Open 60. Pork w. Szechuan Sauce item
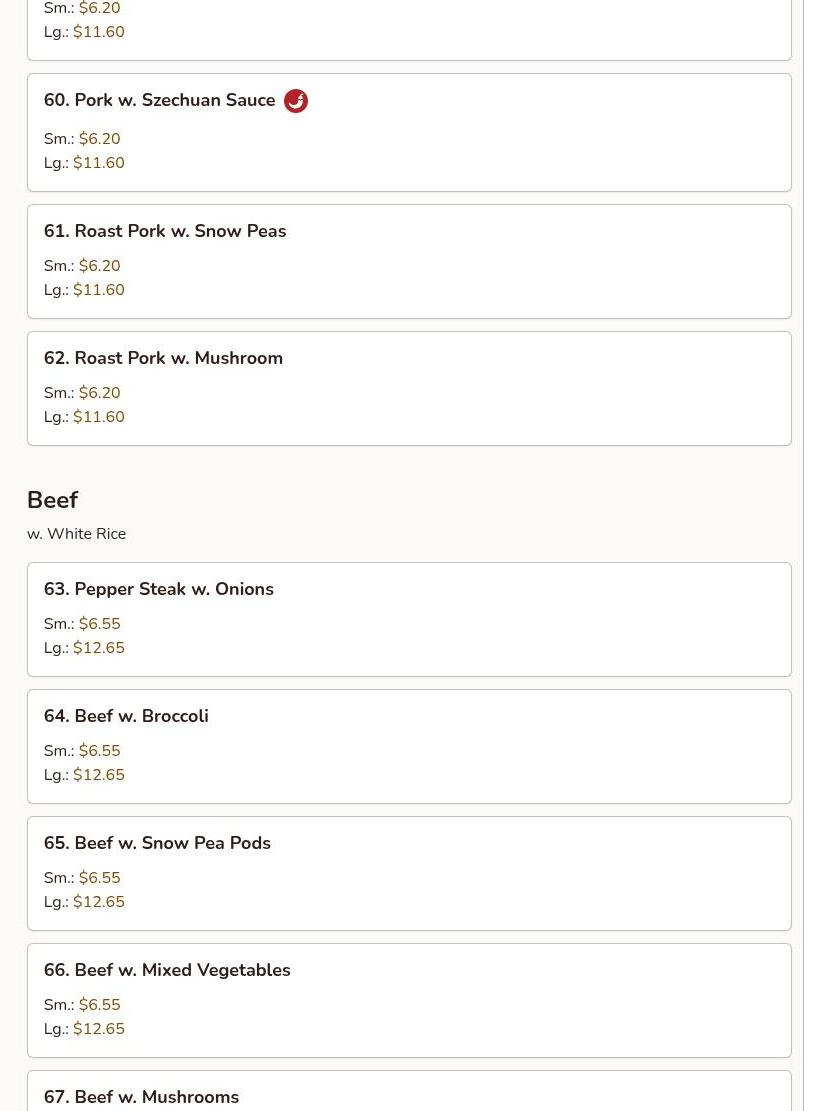The height and width of the screenshot is (1111, 824). (160, 101)
